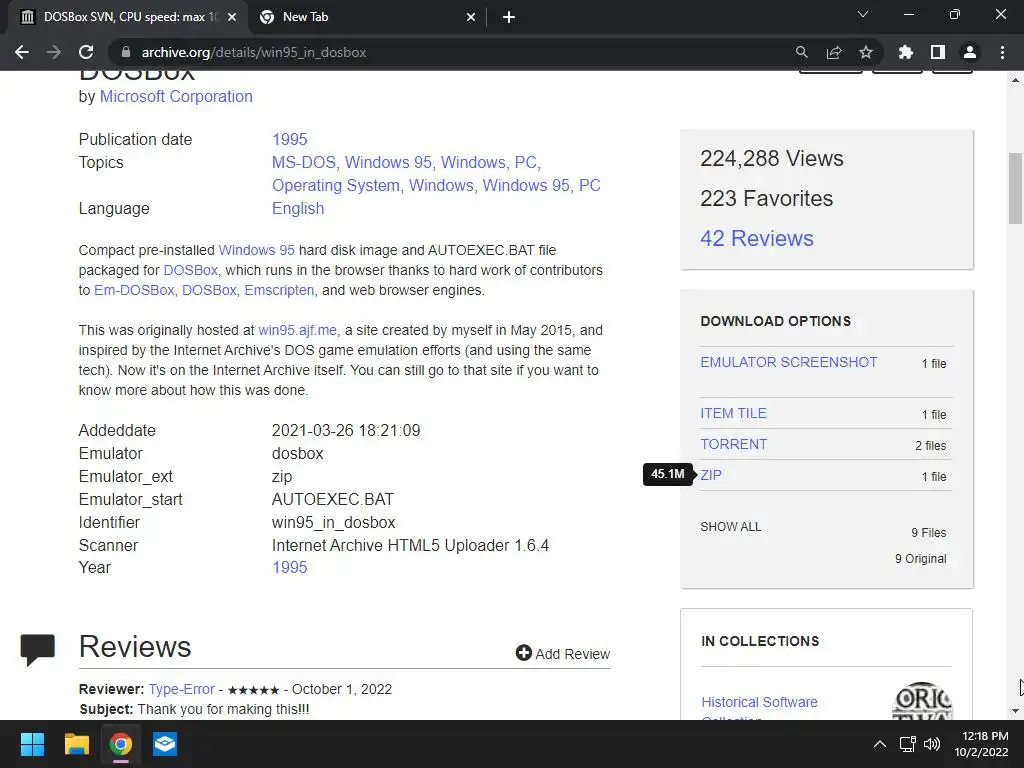Download the ZIP file option
The image size is (1024, 768).
pyautogui.click(x=711, y=475)
